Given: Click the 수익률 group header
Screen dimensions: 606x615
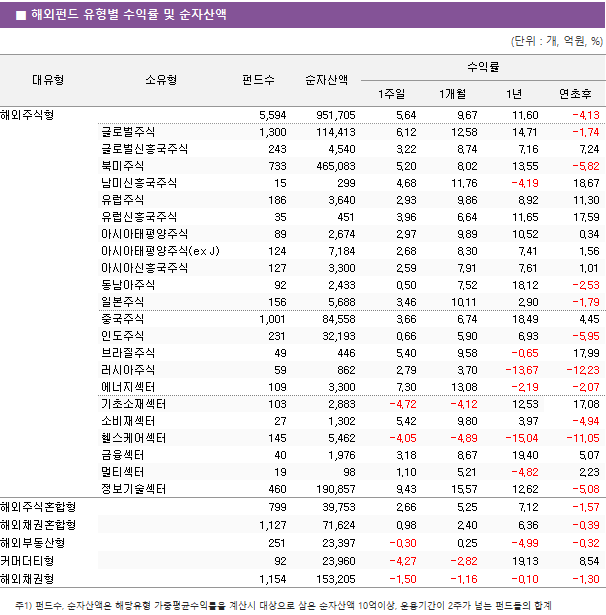Looking at the screenshot, I should point(483,67).
